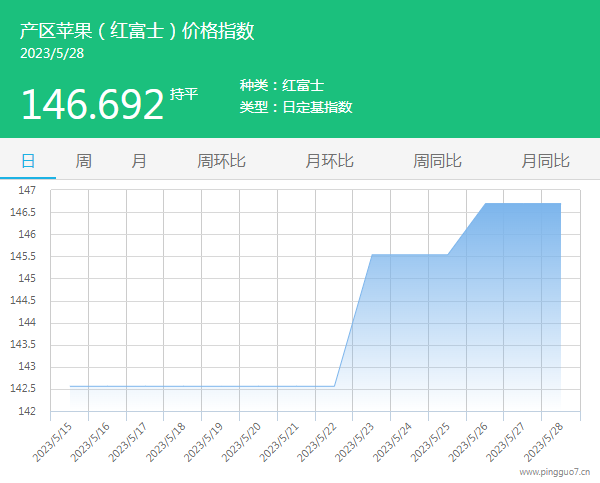Screen dimensions: 600x483
Task: Click the chart point where 145.5 plateau ends
Action: tap(448, 254)
